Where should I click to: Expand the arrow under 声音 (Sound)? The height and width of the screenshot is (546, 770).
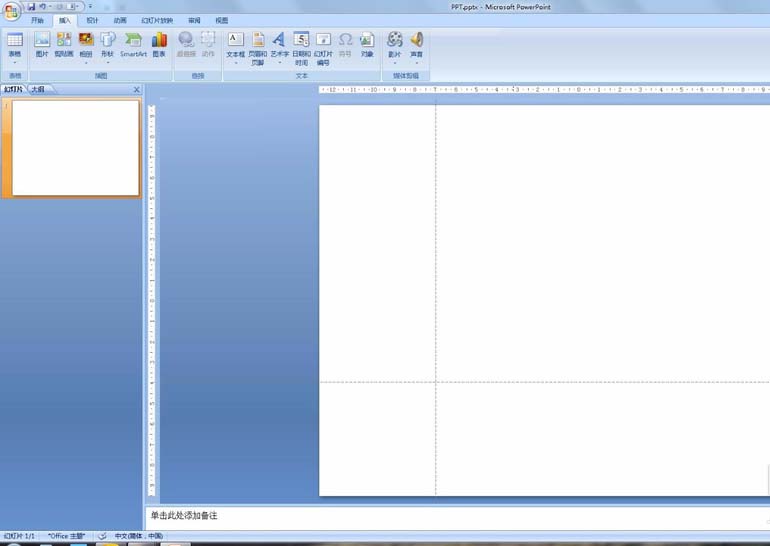click(416, 63)
